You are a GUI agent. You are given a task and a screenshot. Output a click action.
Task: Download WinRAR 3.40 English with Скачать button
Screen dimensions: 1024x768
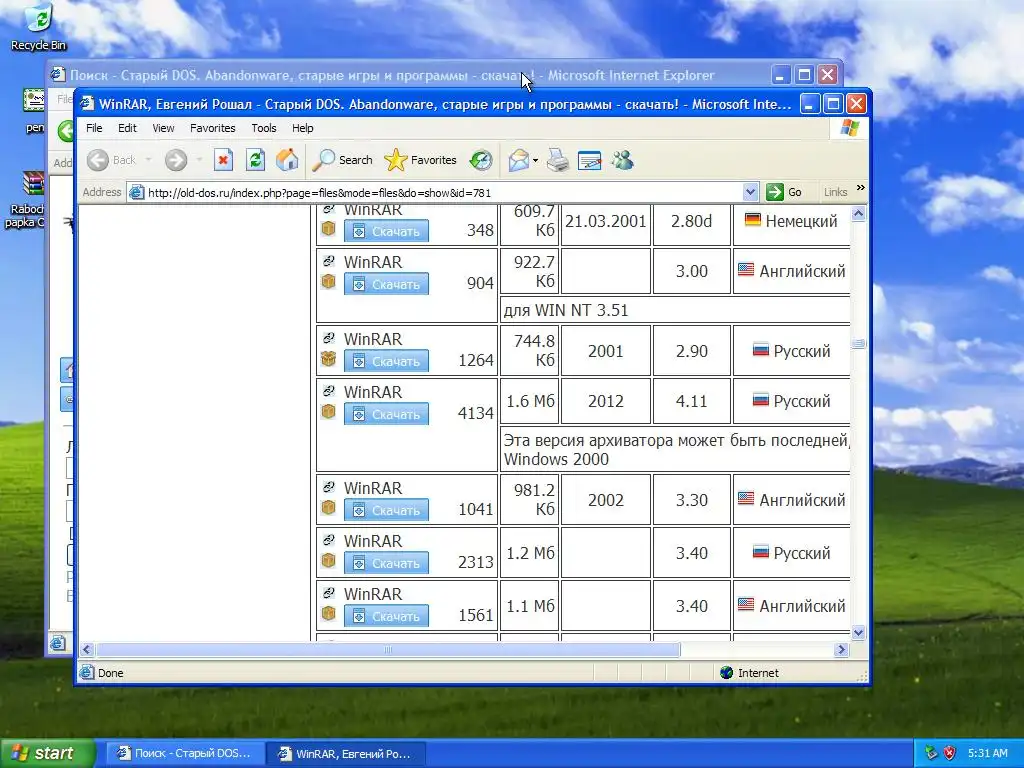(387, 616)
